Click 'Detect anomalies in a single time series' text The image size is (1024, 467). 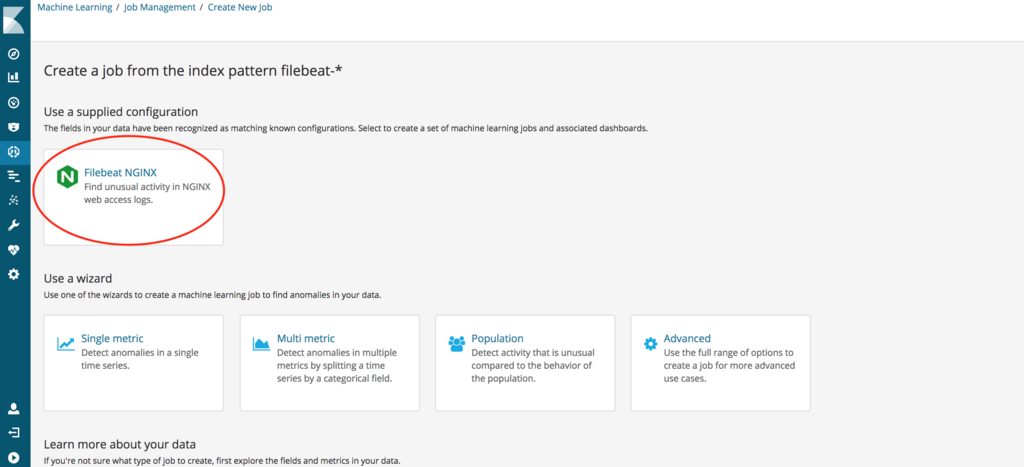pos(140,359)
